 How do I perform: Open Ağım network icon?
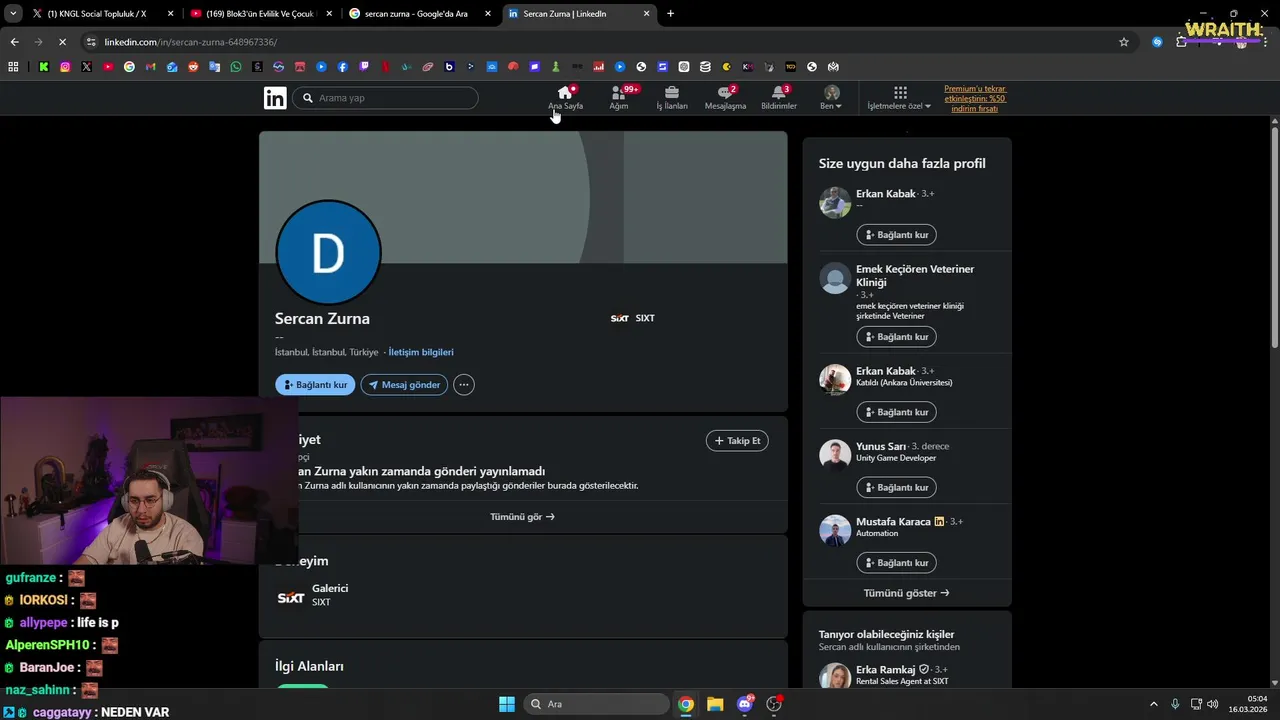tap(619, 98)
